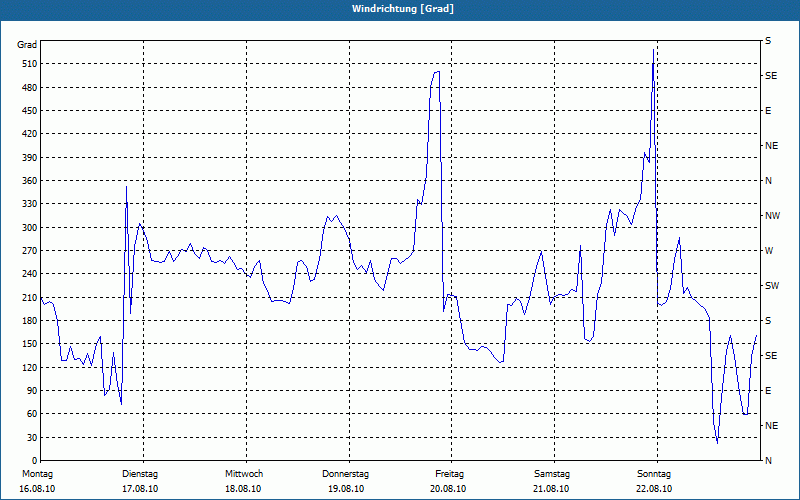Click the "Montag" day label
Viewport: 800px width, 500px height.
pos(37,474)
